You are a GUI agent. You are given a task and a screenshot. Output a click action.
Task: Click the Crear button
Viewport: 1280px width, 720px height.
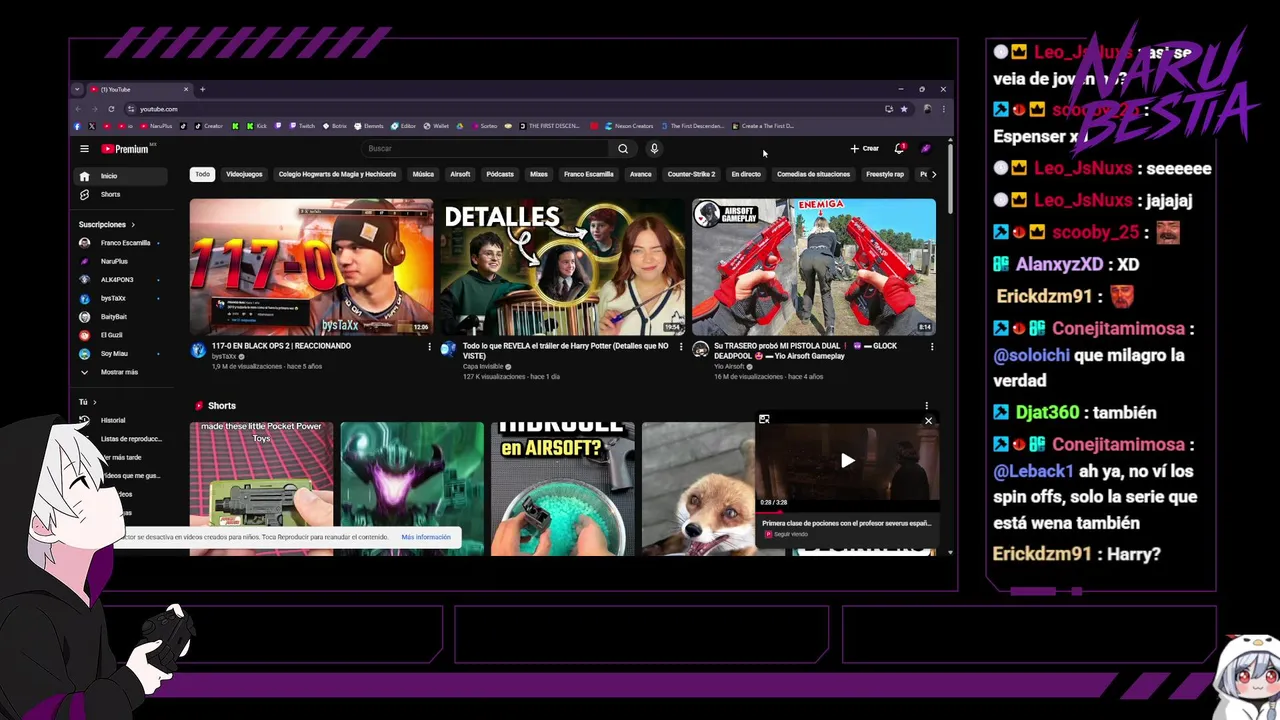tap(865, 149)
